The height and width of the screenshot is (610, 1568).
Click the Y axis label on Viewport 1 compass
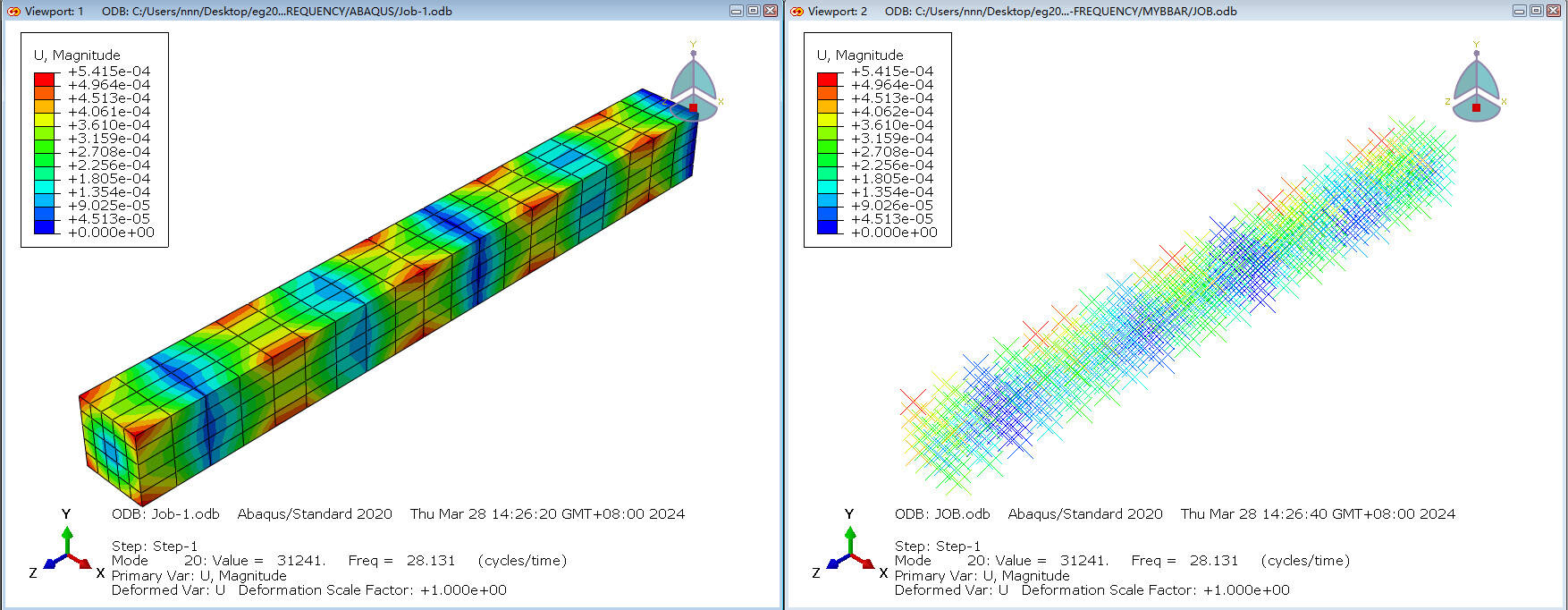[693, 44]
